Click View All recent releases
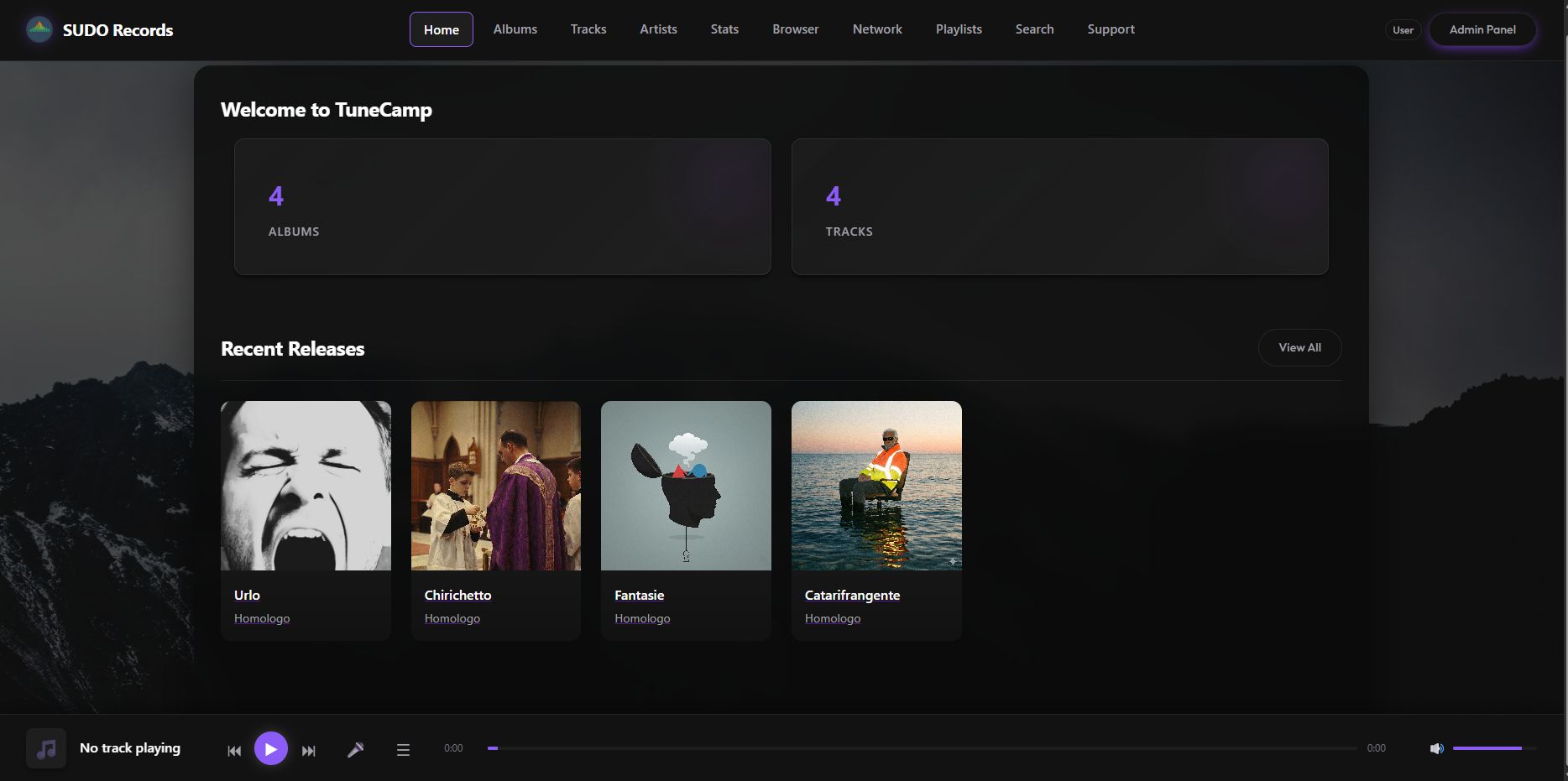 point(1299,346)
